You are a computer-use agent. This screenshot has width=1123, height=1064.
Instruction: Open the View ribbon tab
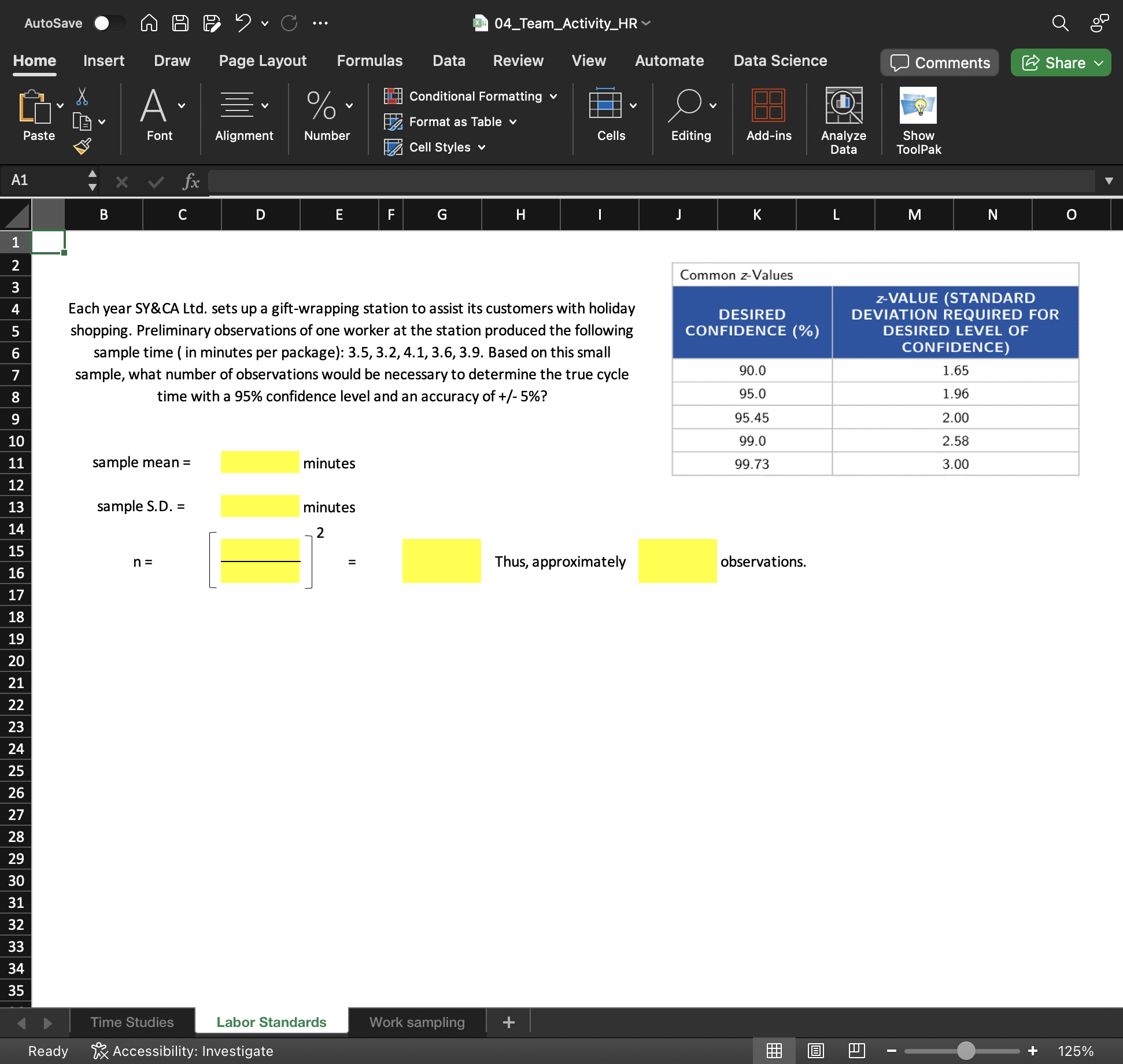point(589,61)
